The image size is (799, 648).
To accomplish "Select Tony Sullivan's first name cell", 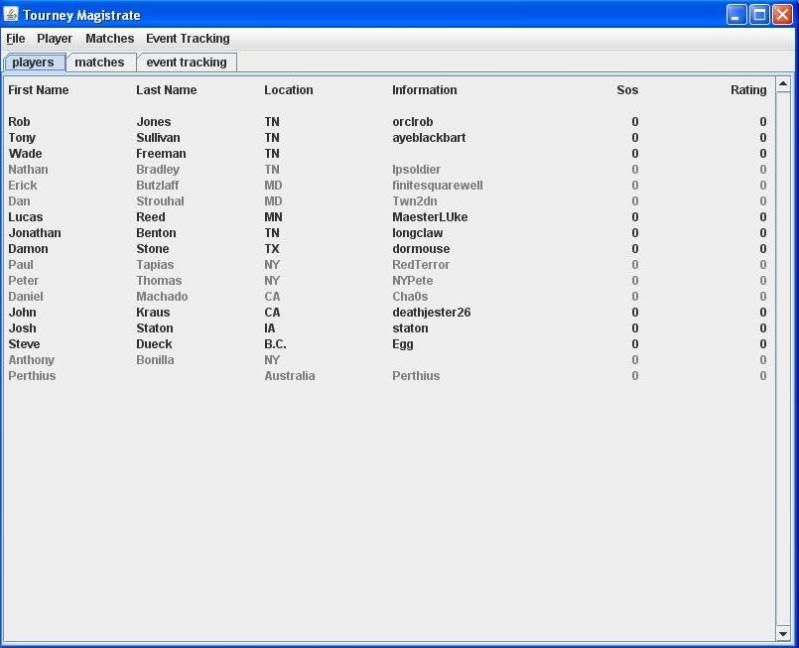I will click(22, 138).
